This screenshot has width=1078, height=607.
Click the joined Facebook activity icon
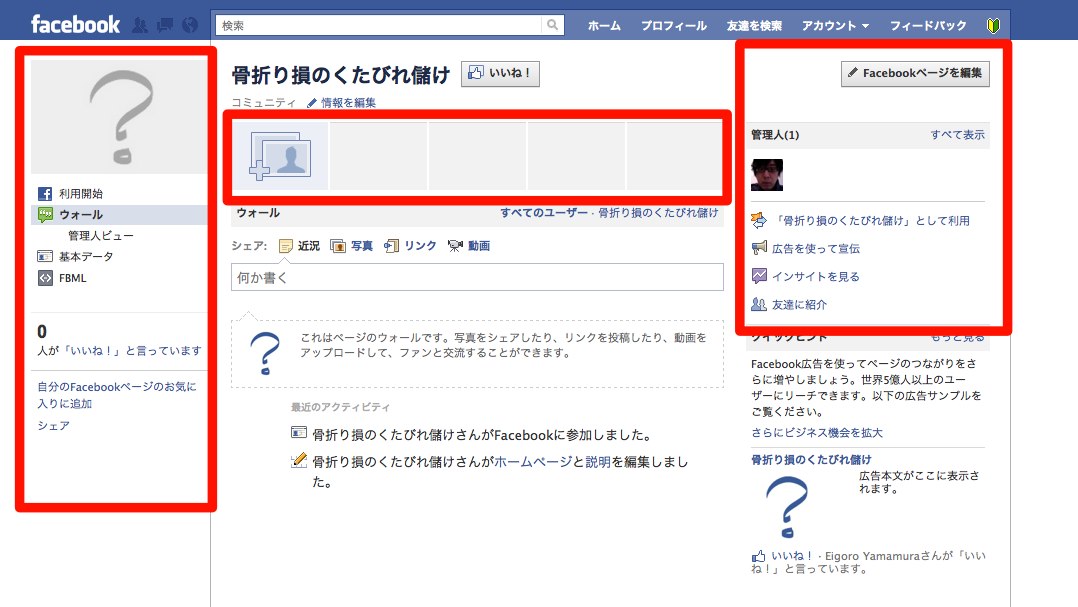pyautogui.click(x=298, y=433)
